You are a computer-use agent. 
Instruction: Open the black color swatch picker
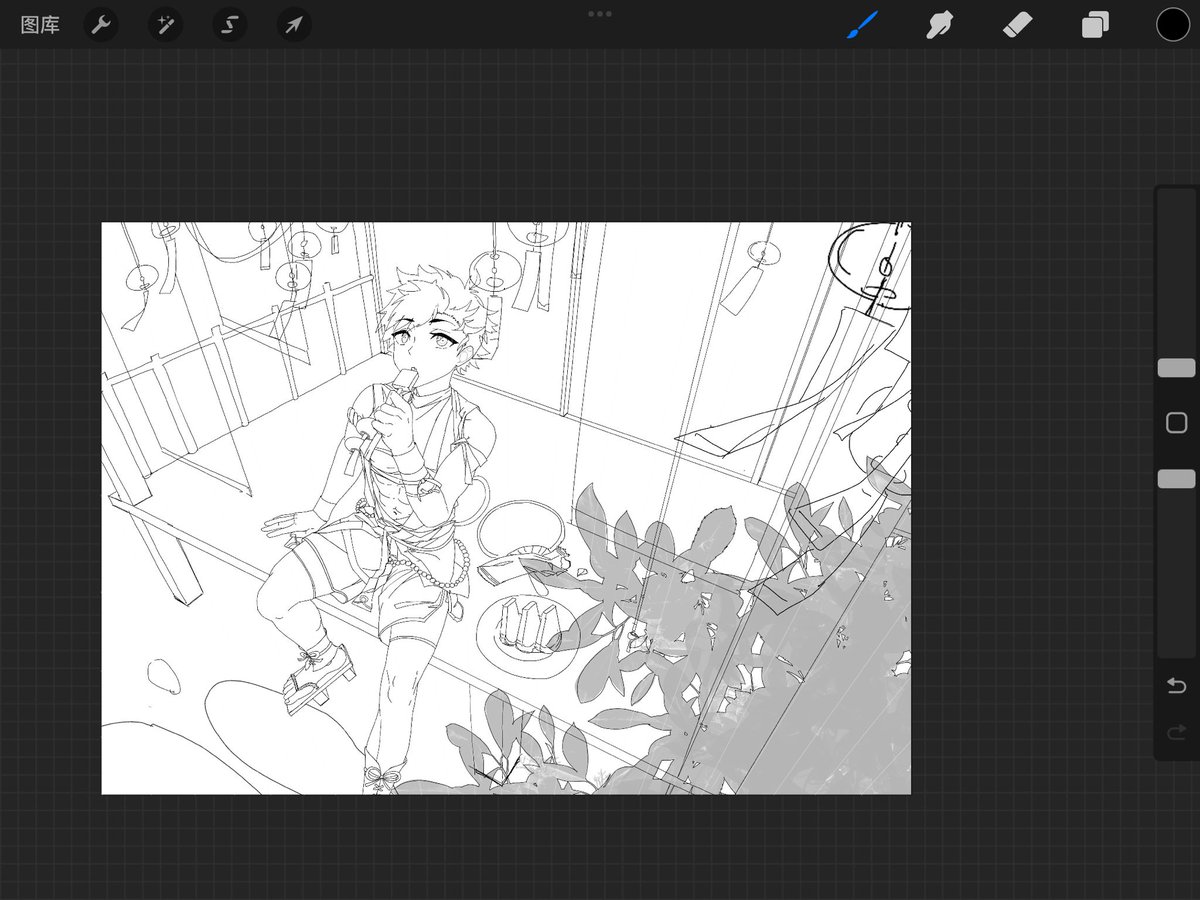point(1173,25)
